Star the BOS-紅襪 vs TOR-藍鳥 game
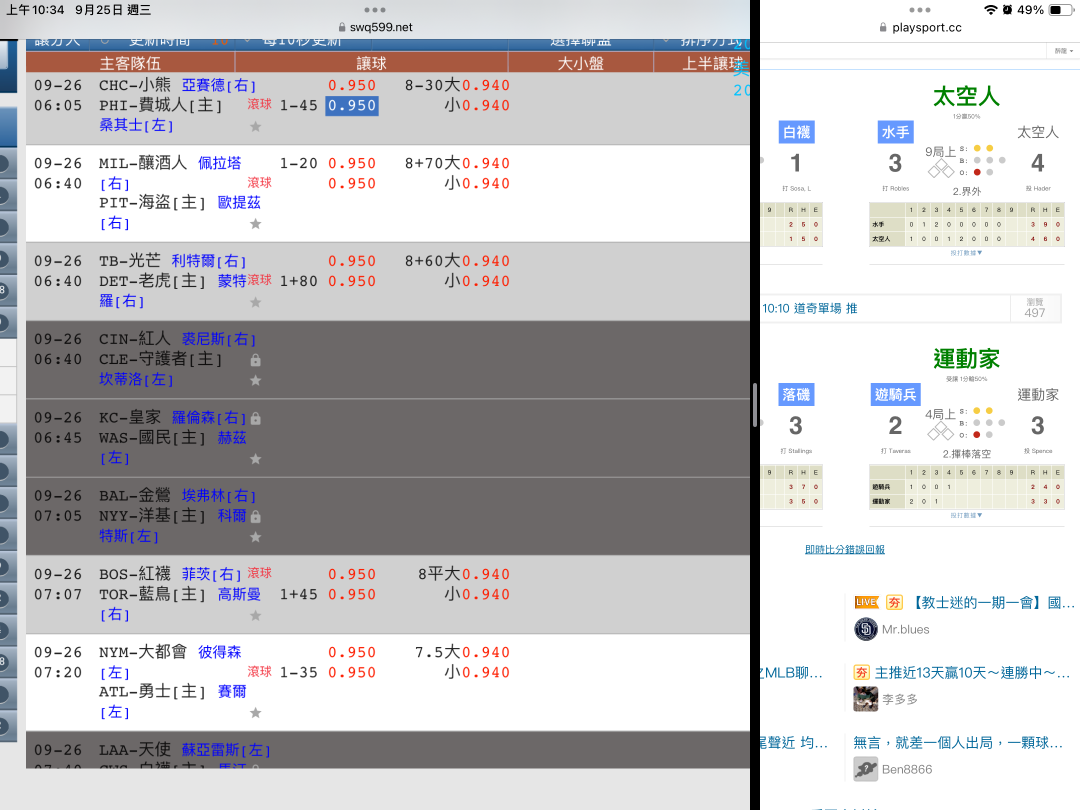This screenshot has width=1080, height=810. [256, 615]
